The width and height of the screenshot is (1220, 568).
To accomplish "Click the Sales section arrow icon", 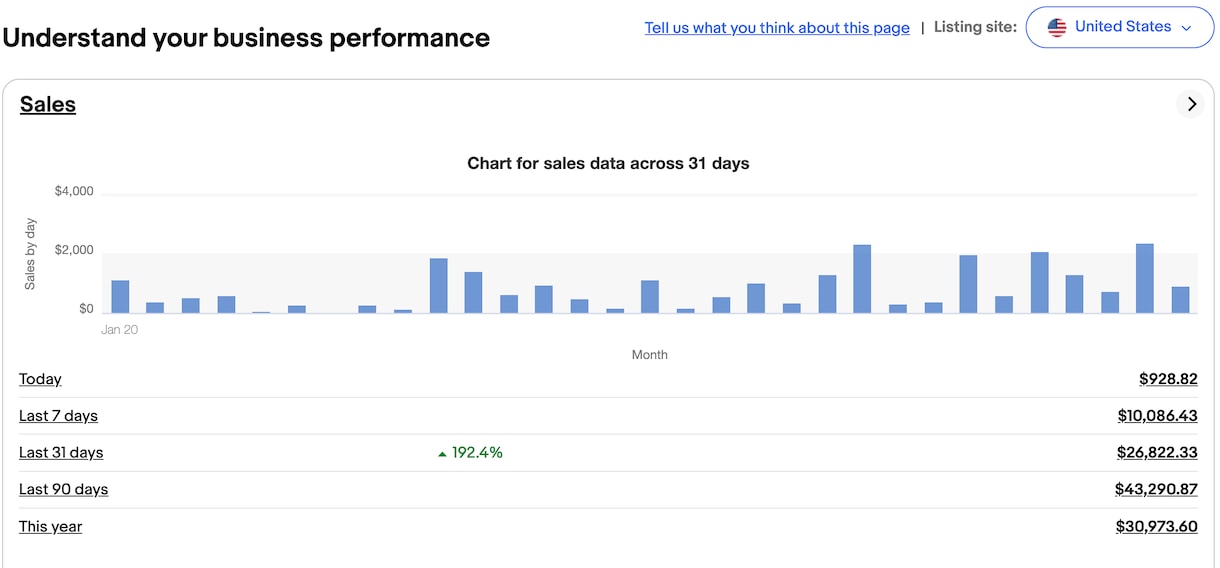I will pos(1190,104).
